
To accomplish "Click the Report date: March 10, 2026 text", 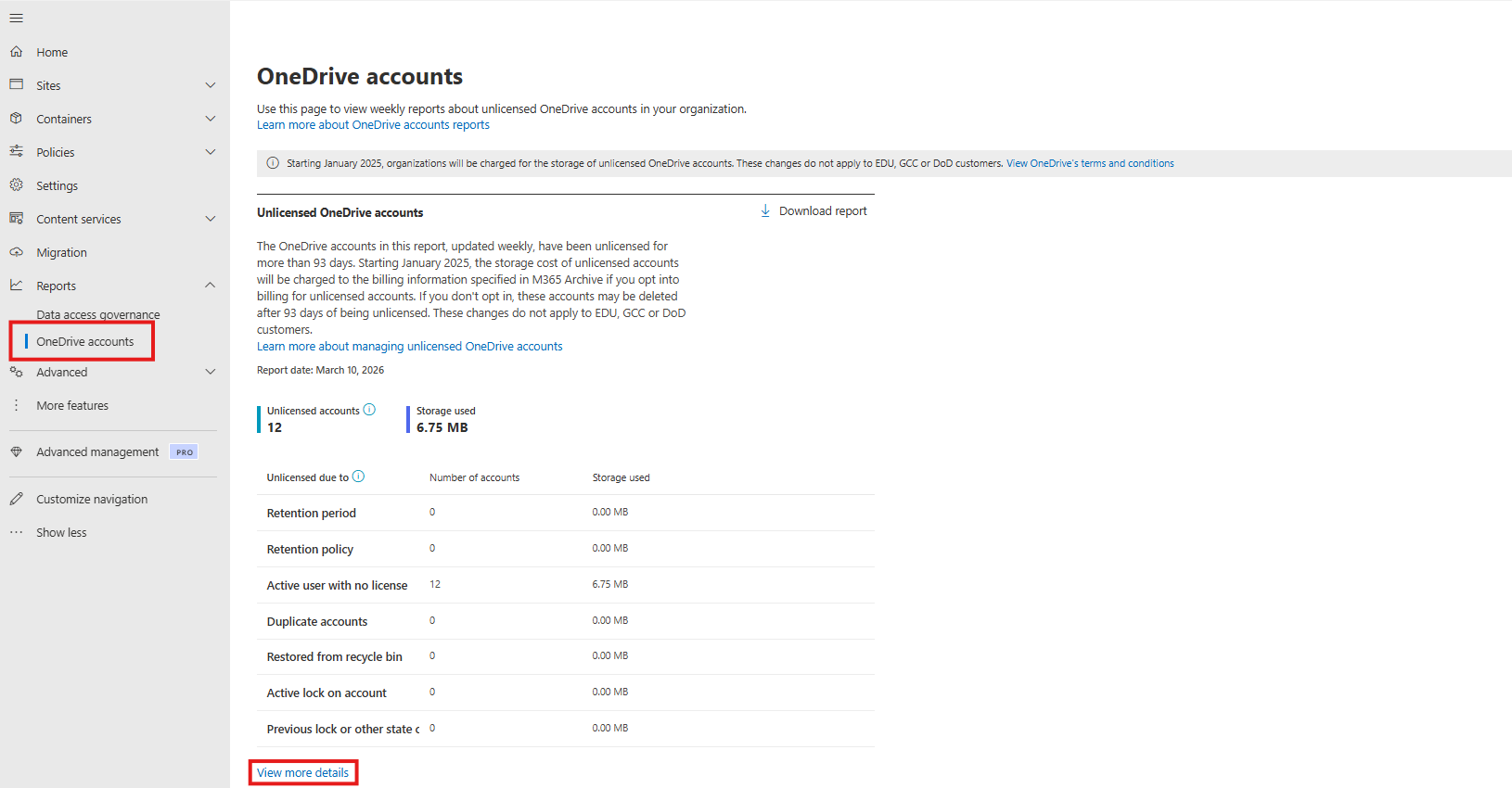I will [320, 370].
